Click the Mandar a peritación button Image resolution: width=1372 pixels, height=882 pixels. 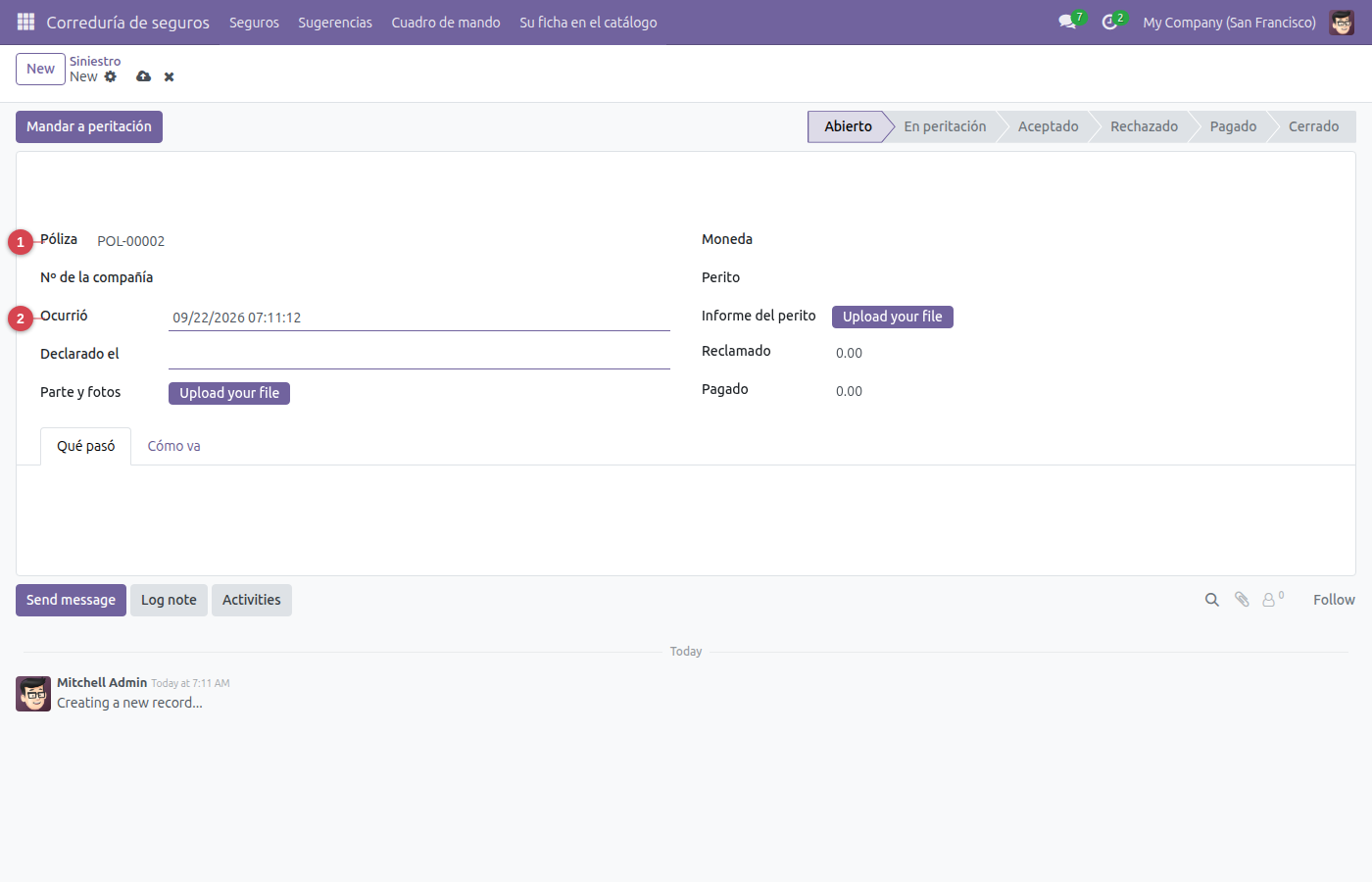click(x=89, y=126)
